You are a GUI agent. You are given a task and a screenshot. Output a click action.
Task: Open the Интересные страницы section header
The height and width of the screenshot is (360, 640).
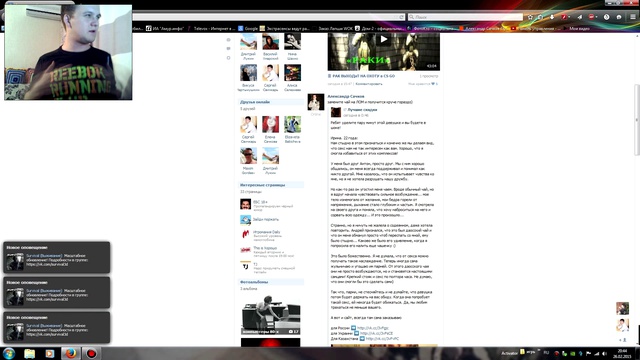(271, 185)
